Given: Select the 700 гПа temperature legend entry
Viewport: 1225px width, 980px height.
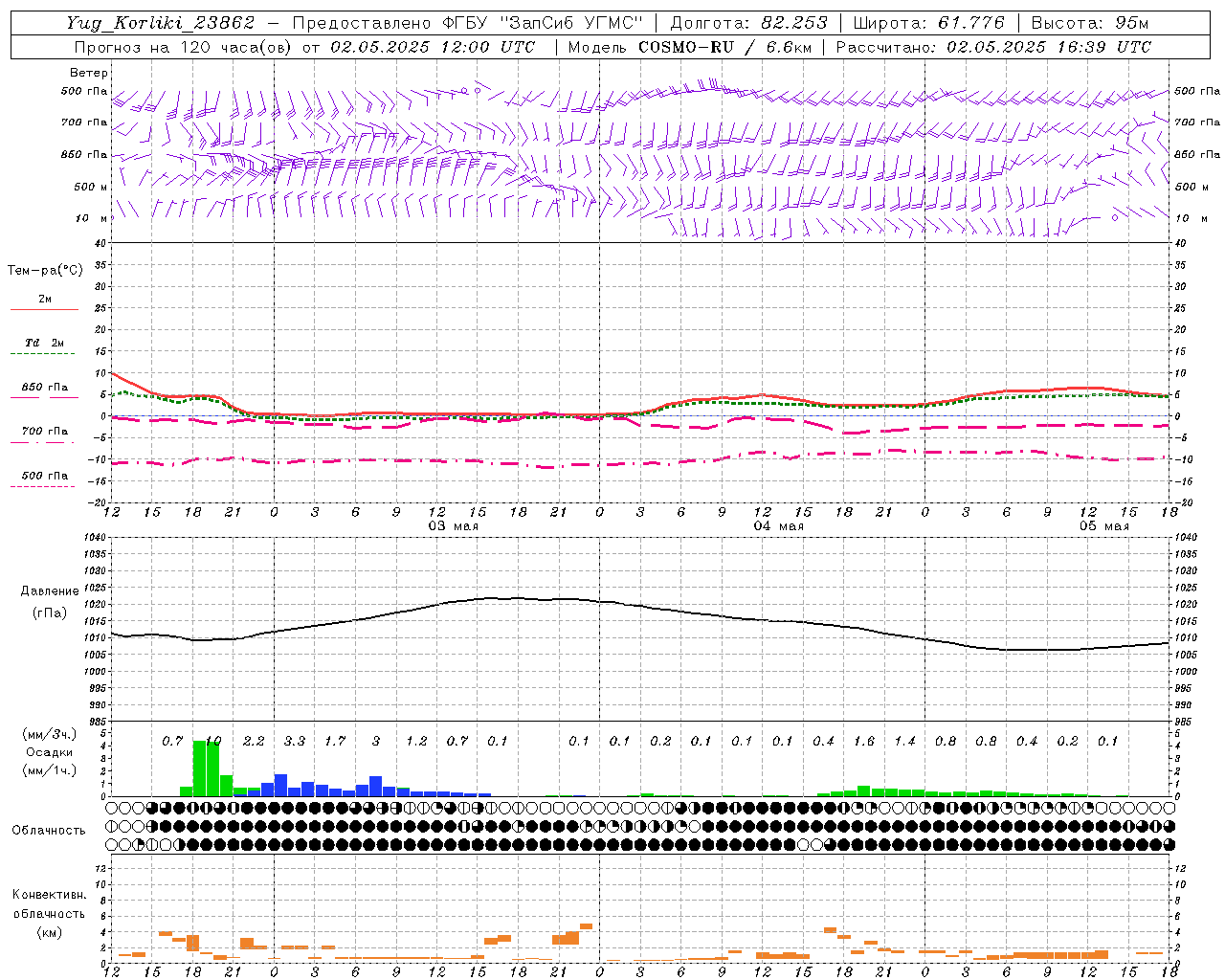Looking at the screenshot, I should [45, 432].
